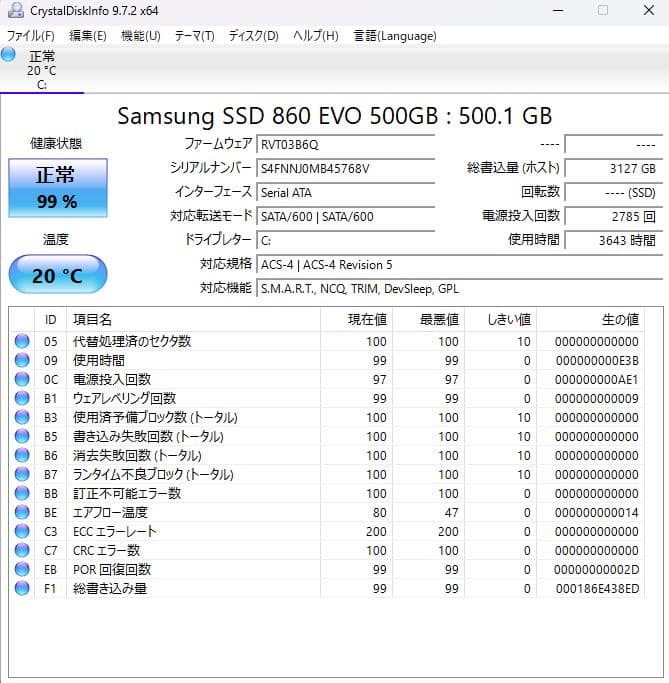This screenshot has height=683, width=669.
Task: Click status icon for ID B7 row
Action: [22, 474]
